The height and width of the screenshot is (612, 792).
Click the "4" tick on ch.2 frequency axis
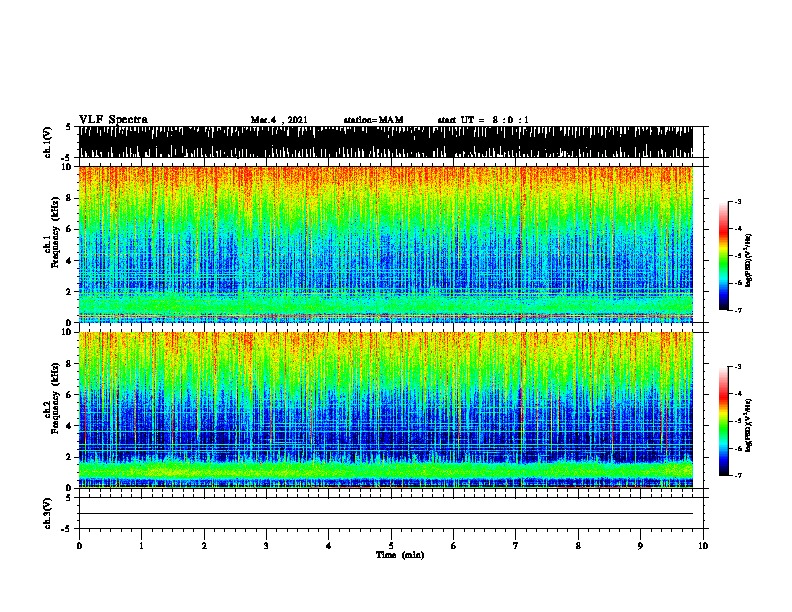point(71,426)
